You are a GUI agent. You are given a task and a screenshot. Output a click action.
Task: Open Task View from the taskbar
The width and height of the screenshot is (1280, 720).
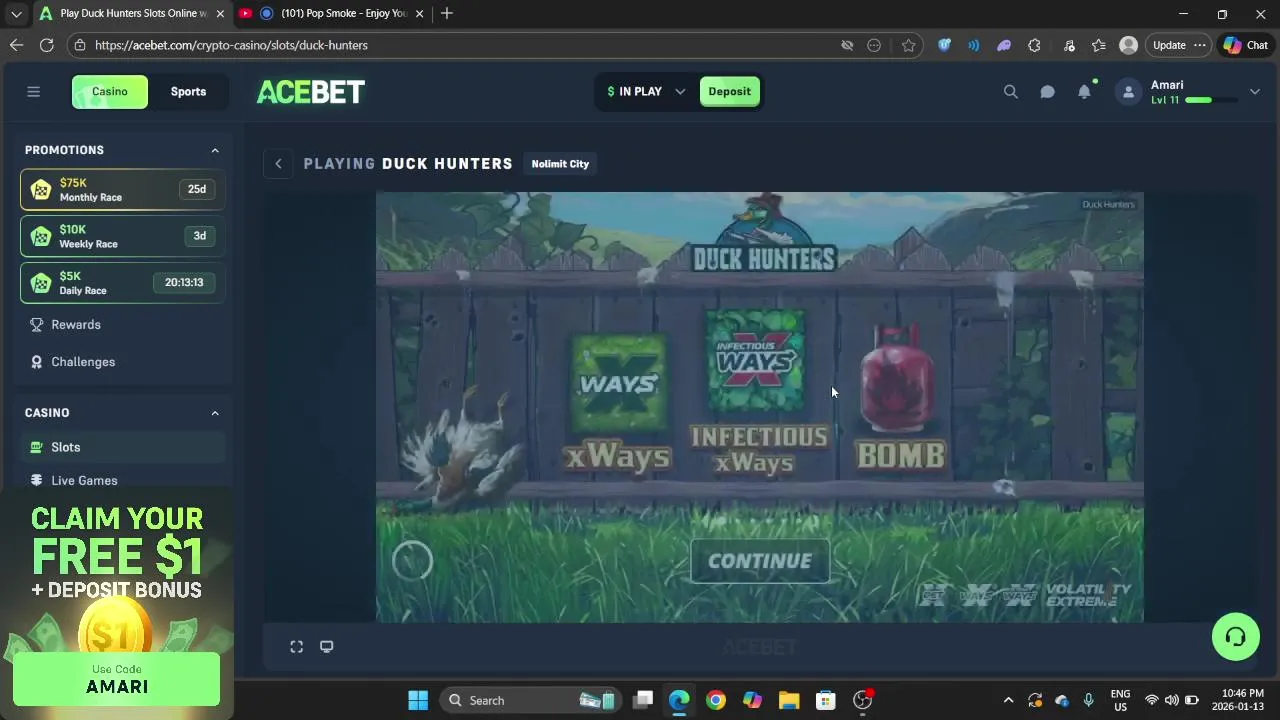pos(643,700)
